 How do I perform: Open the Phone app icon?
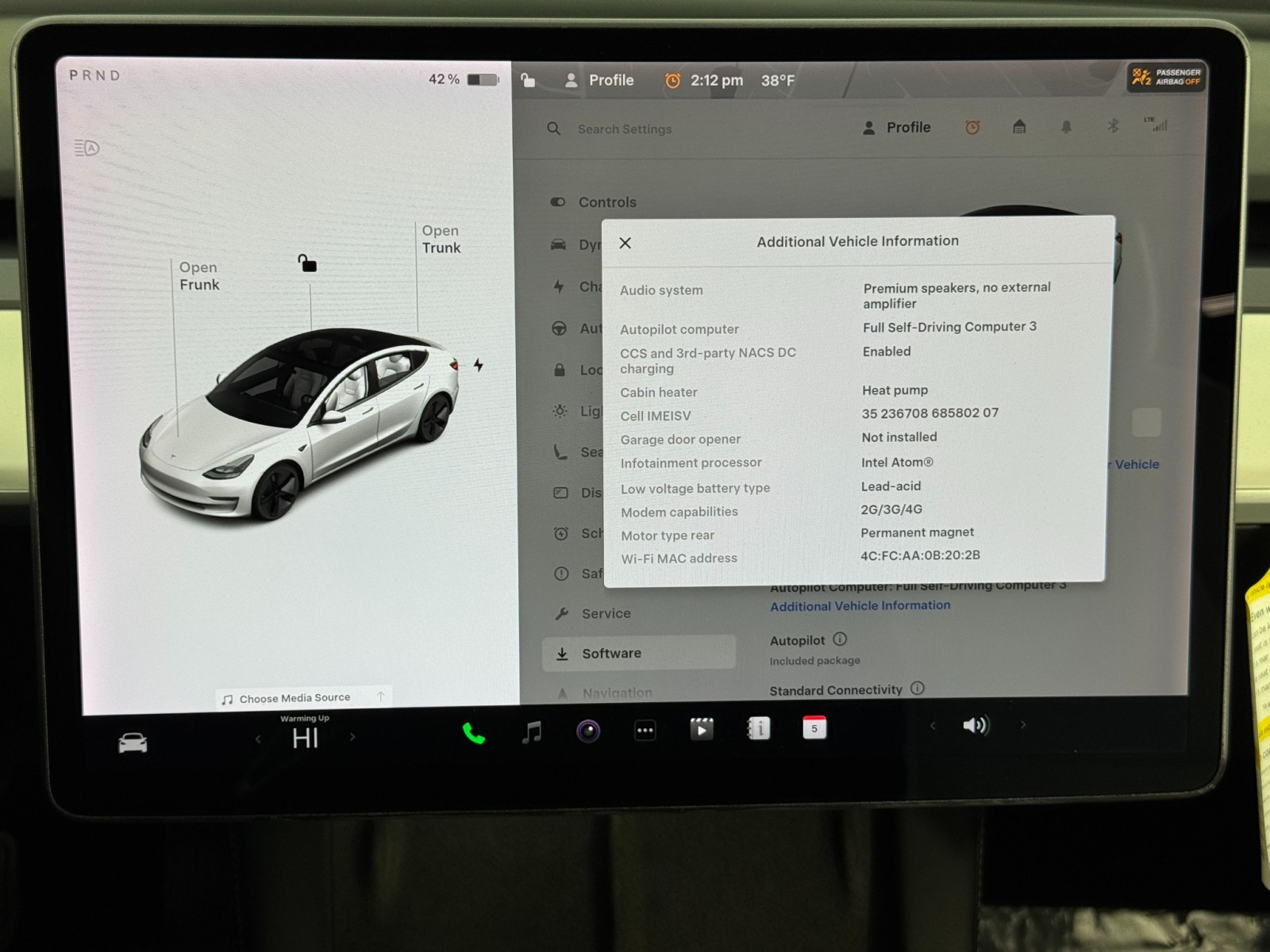(474, 733)
